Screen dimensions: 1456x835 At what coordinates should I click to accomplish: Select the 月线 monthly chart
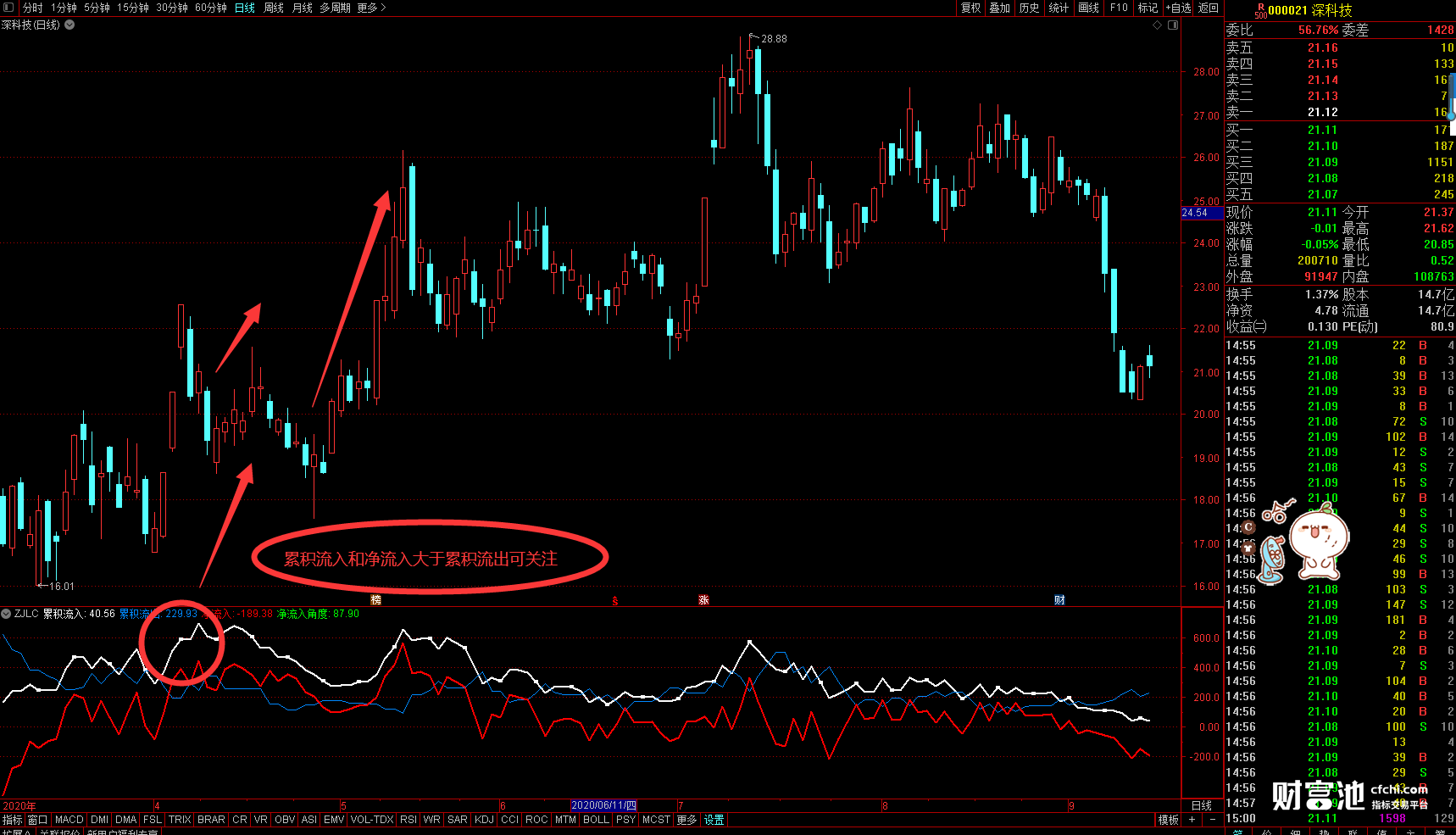click(x=303, y=8)
